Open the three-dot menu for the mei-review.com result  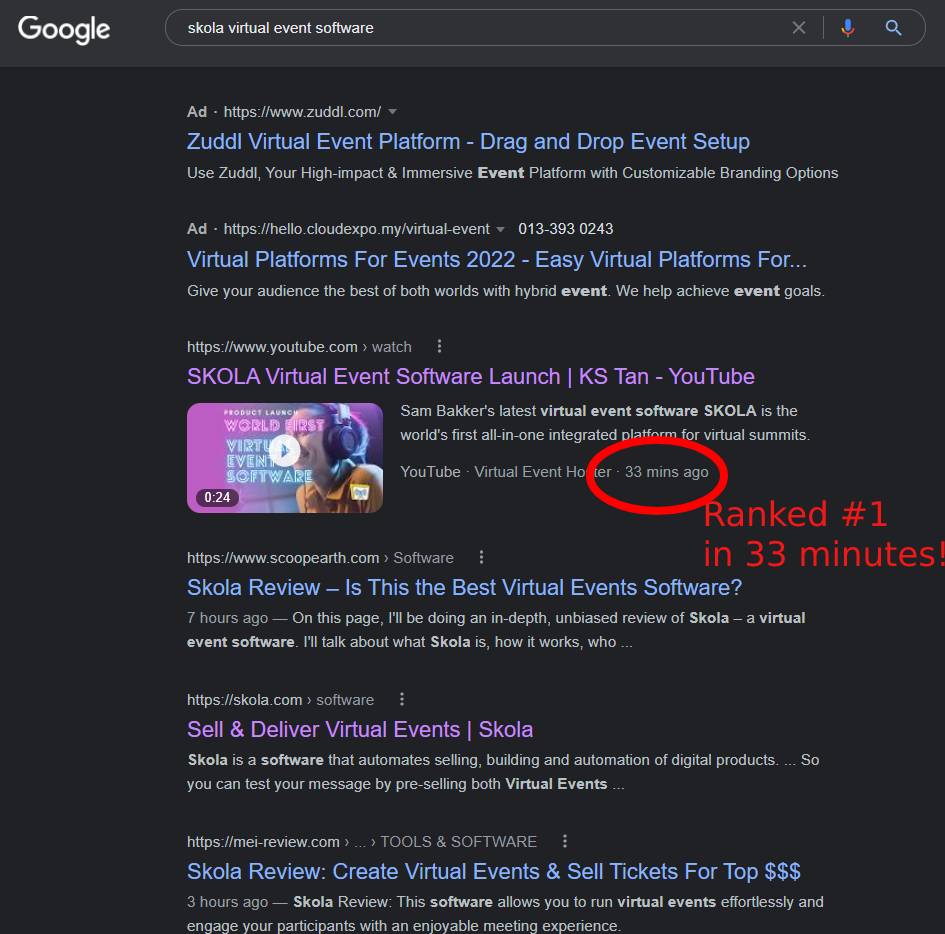pyautogui.click(x=565, y=841)
